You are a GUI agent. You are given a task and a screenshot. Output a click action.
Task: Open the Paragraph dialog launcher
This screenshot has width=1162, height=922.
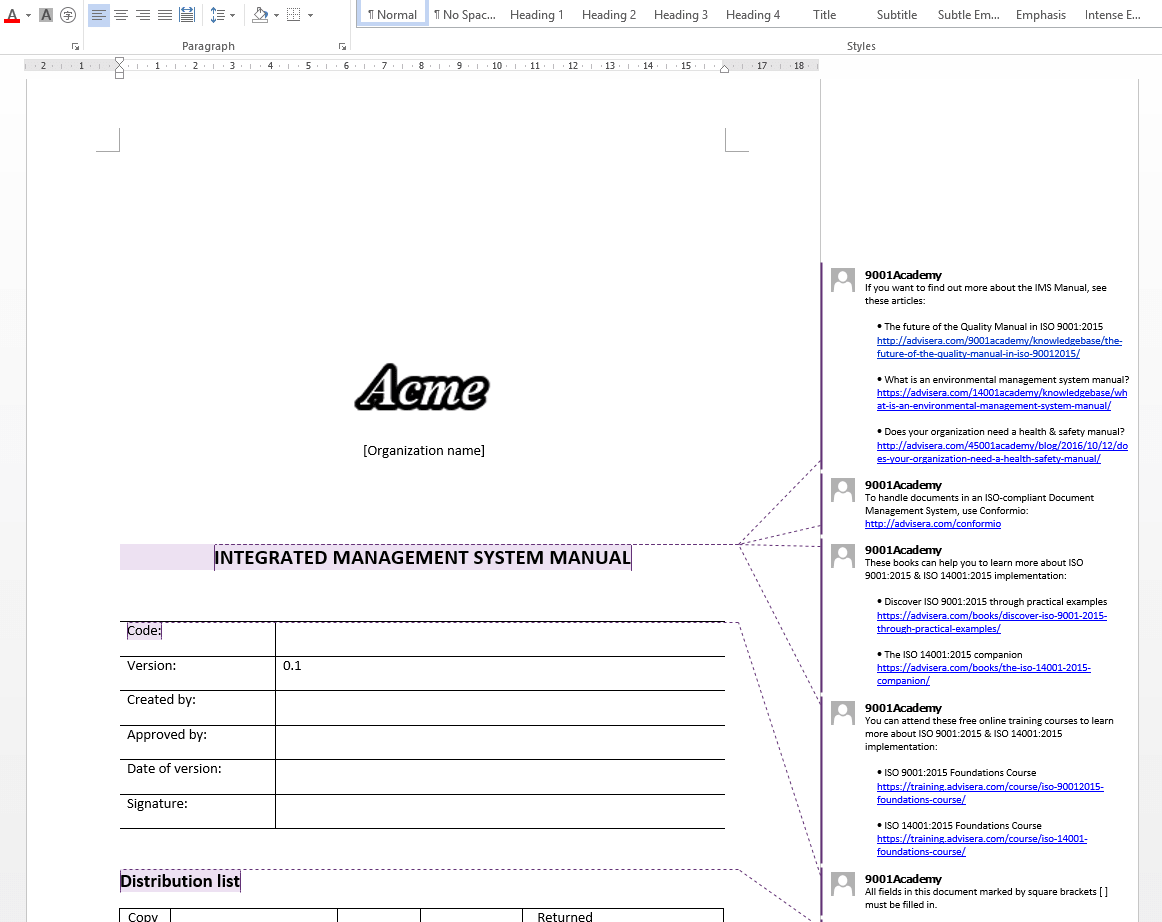tap(342, 46)
